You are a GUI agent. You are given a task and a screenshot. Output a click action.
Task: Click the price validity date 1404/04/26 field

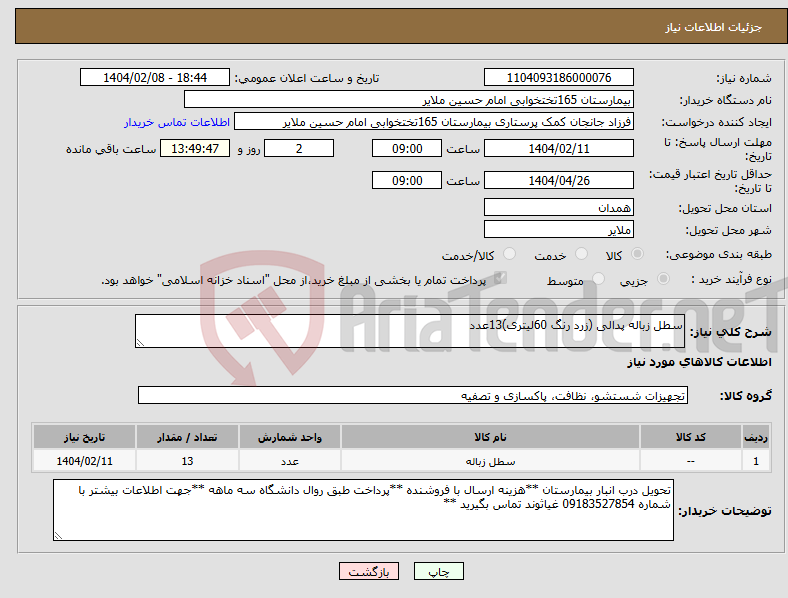(559, 180)
